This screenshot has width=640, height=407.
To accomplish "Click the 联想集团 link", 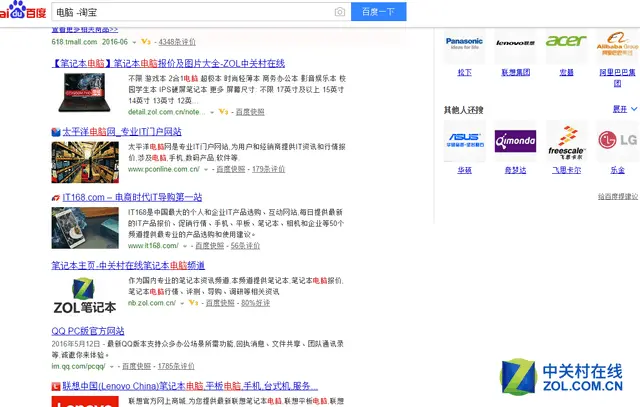I will click(516, 72).
